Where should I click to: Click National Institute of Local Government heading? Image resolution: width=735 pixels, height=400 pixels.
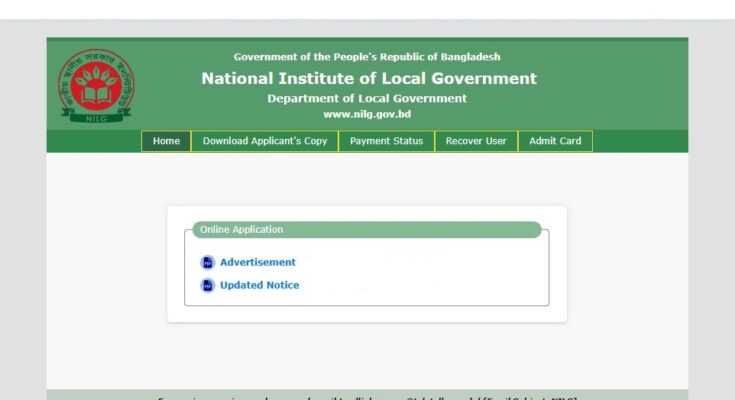[369, 78]
